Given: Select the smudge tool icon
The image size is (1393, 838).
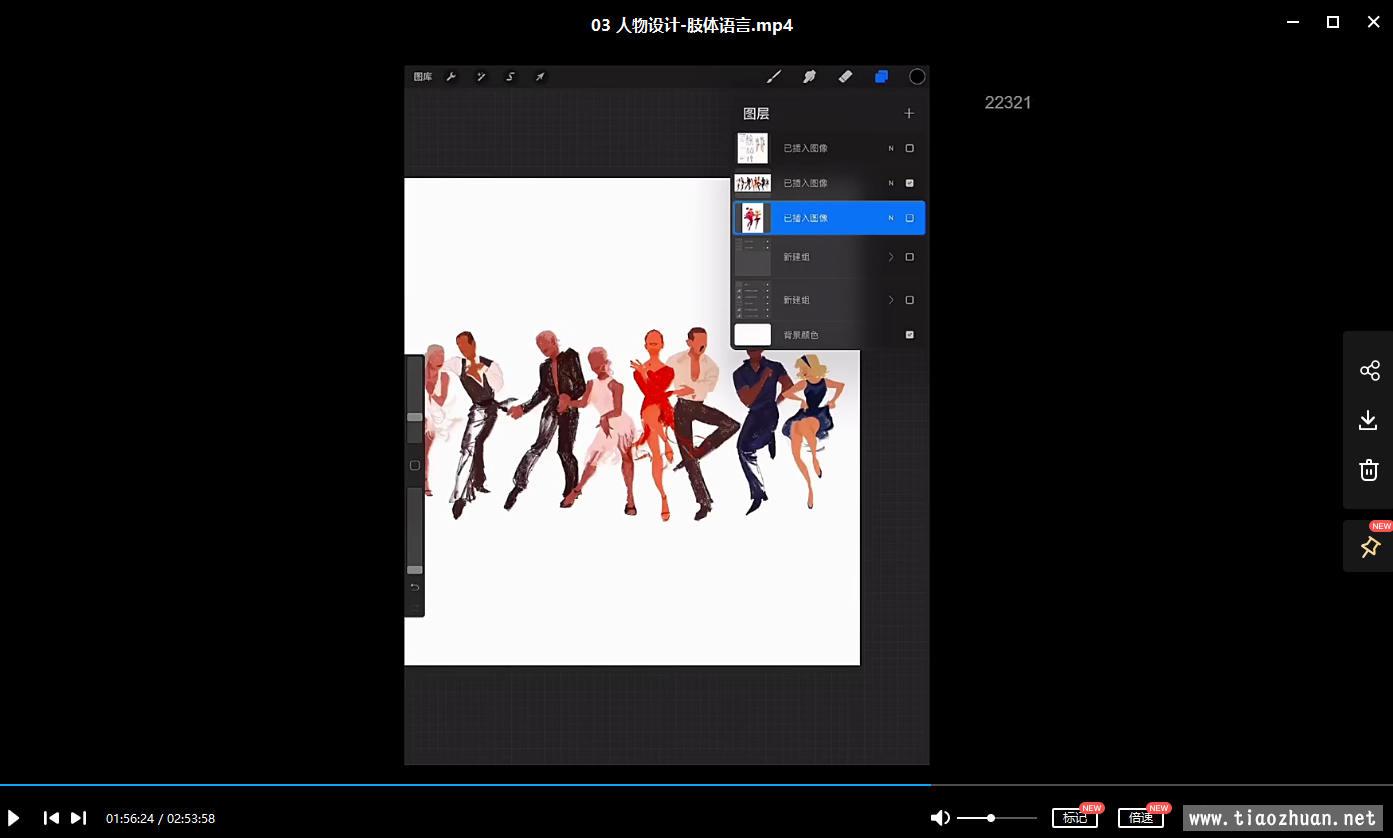Looking at the screenshot, I should tap(809, 77).
